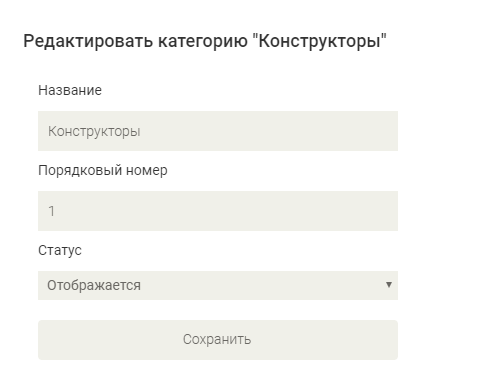Save the category with Сохранить
The image size is (479, 388).
(x=218, y=340)
